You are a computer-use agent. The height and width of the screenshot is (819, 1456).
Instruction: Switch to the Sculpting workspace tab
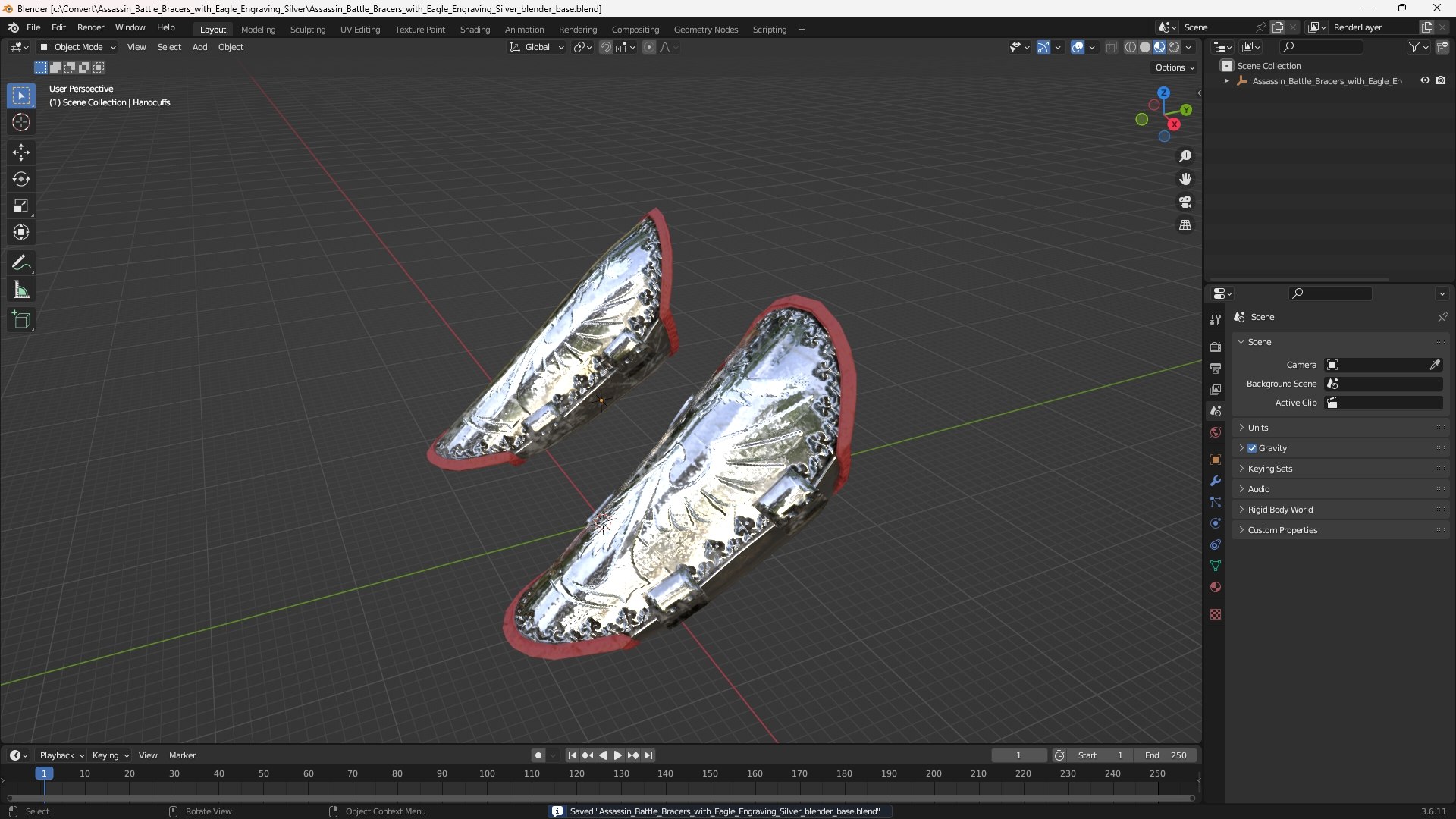[308, 30]
